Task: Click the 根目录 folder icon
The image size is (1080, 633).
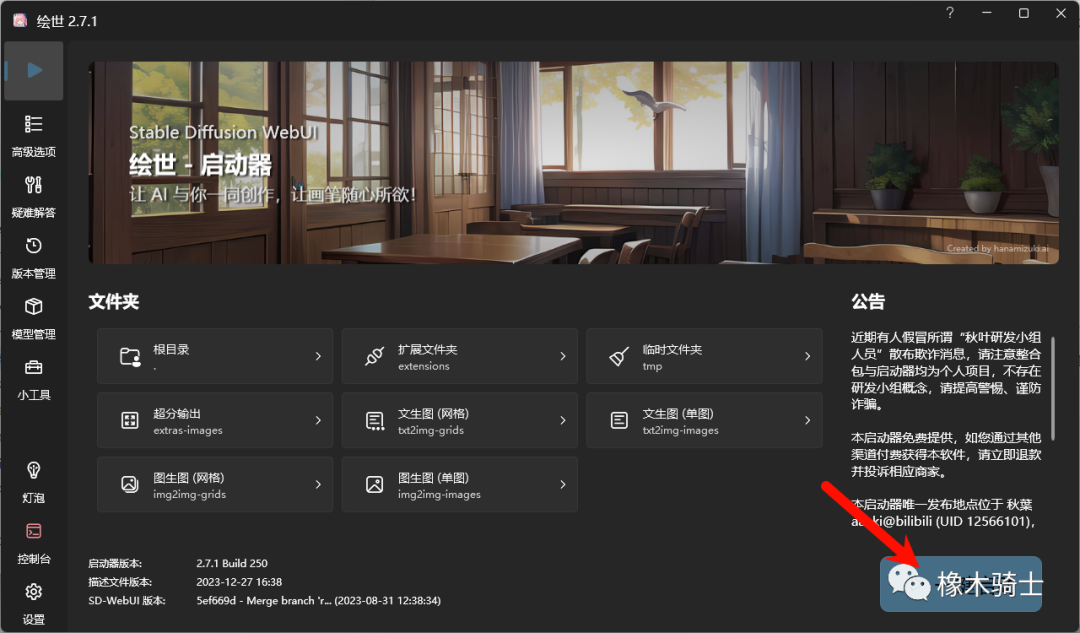Action: click(130, 356)
